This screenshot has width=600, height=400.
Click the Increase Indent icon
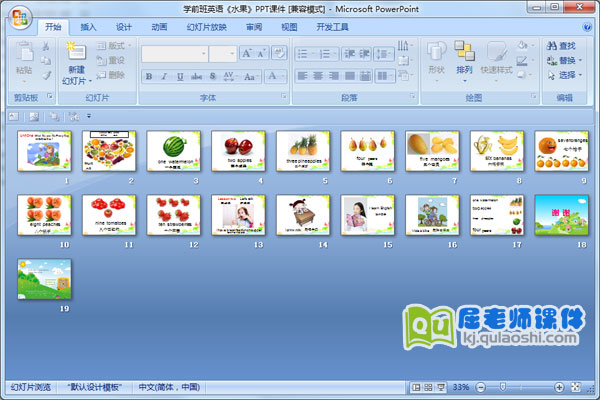[x=364, y=54]
